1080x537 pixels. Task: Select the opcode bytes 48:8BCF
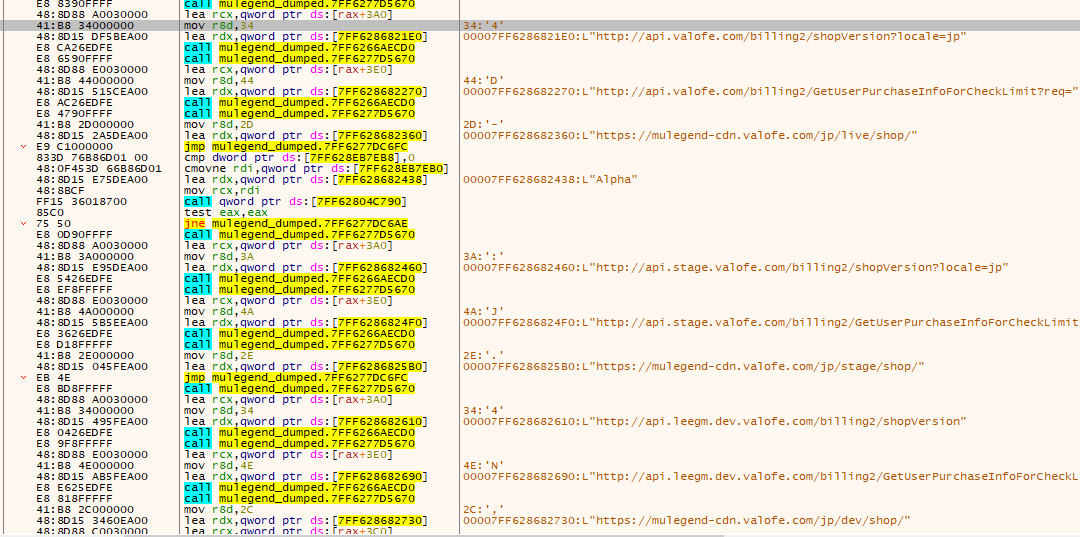61,191
